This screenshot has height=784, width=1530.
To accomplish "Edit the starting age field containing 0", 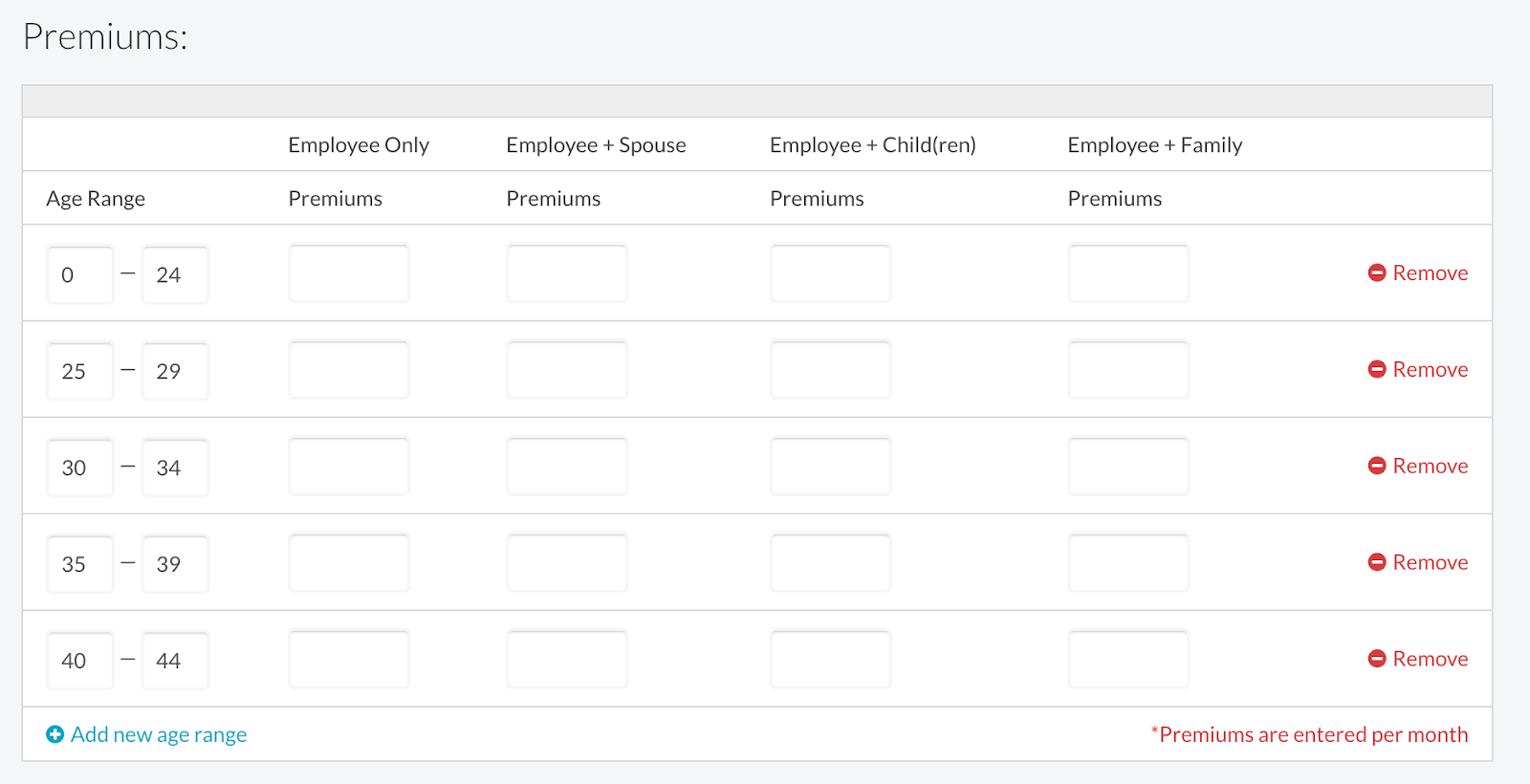I will point(80,275).
